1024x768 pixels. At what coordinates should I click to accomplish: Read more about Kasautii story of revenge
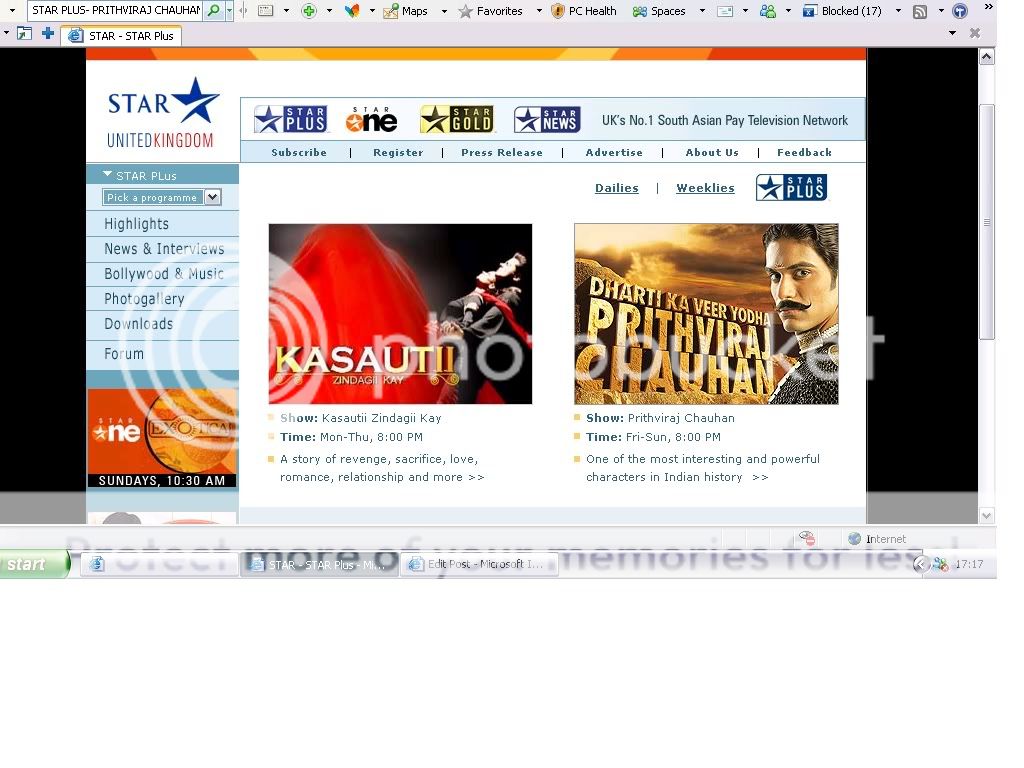point(382,468)
